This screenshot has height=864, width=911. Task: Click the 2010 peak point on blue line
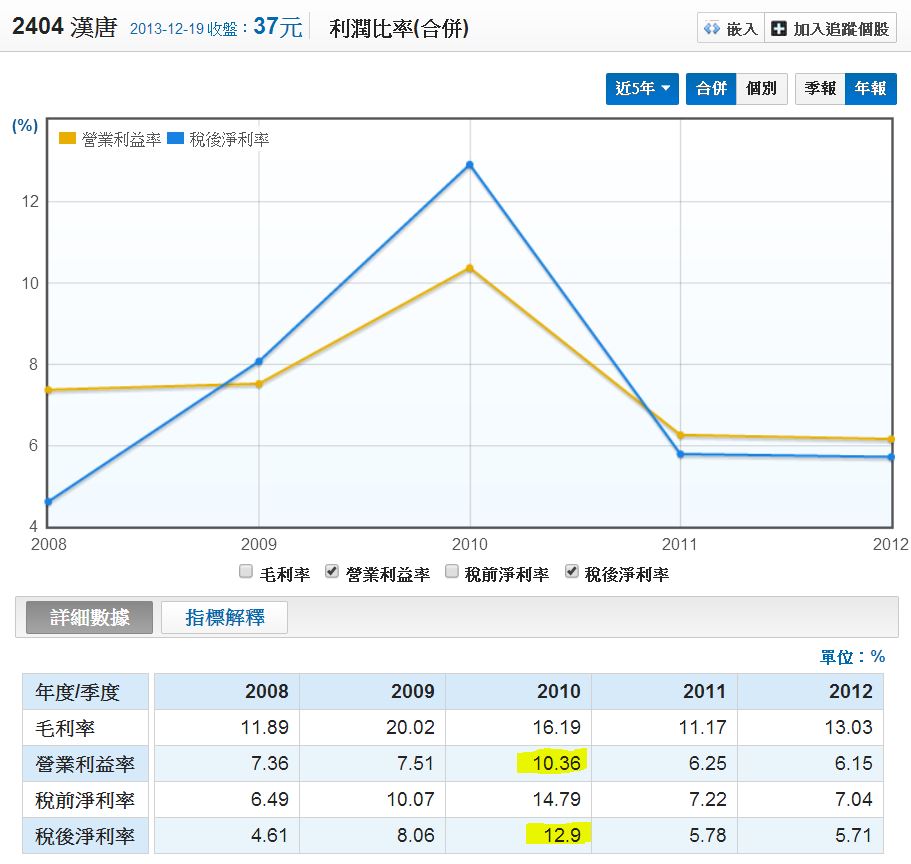(469, 165)
